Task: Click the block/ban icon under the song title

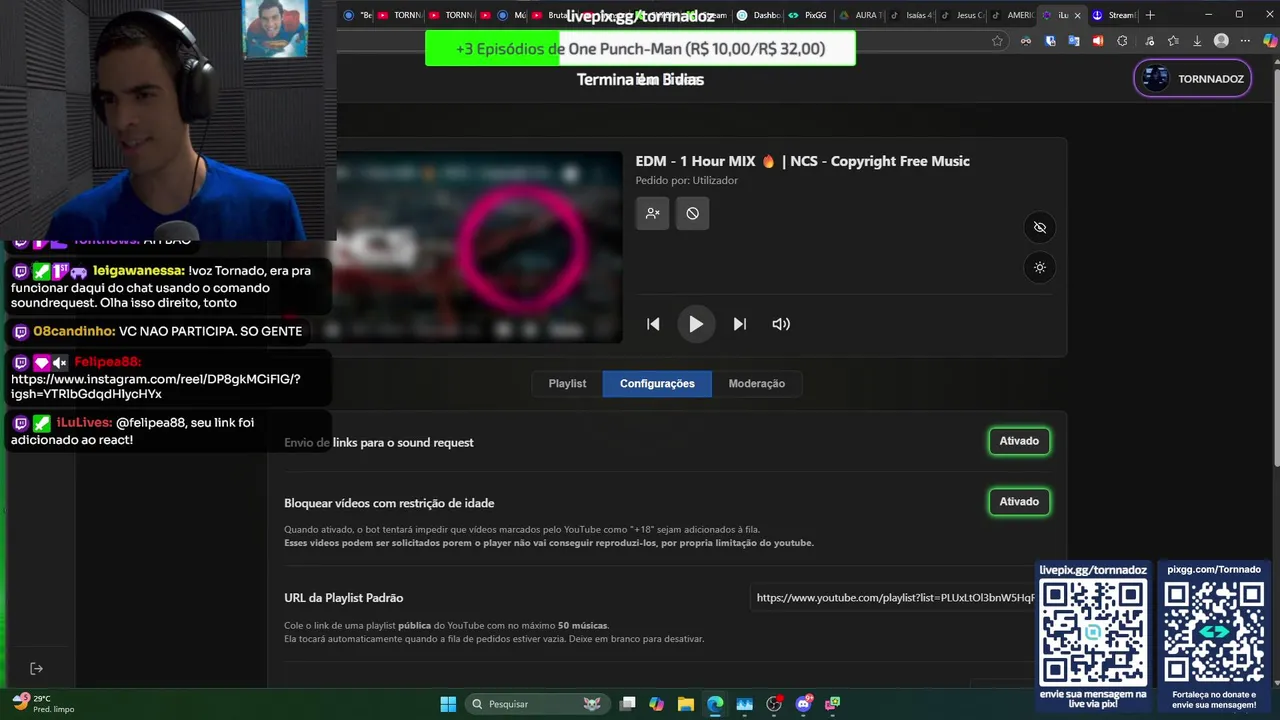Action: 692,213
